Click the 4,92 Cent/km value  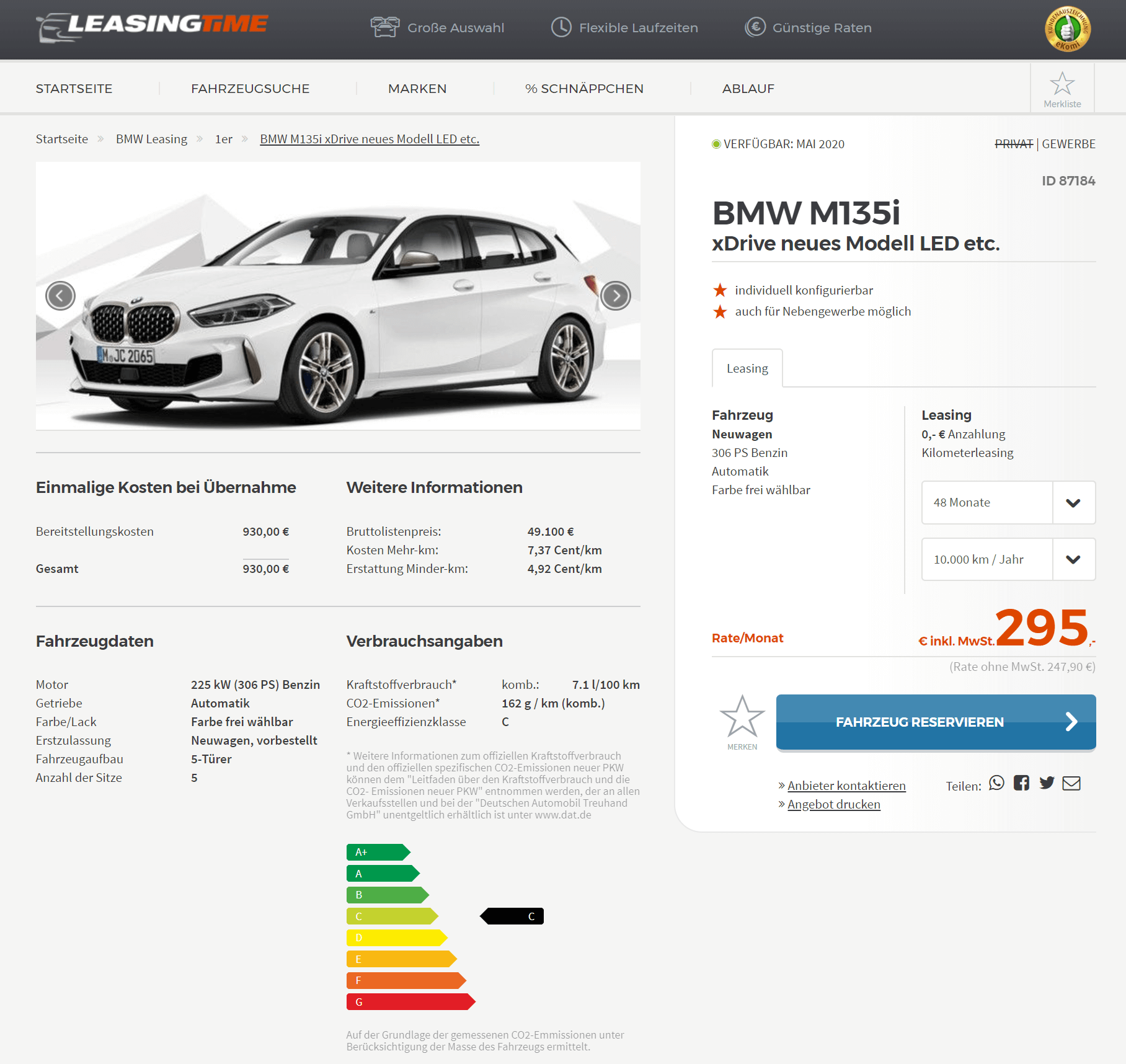pyautogui.click(x=564, y=569)
